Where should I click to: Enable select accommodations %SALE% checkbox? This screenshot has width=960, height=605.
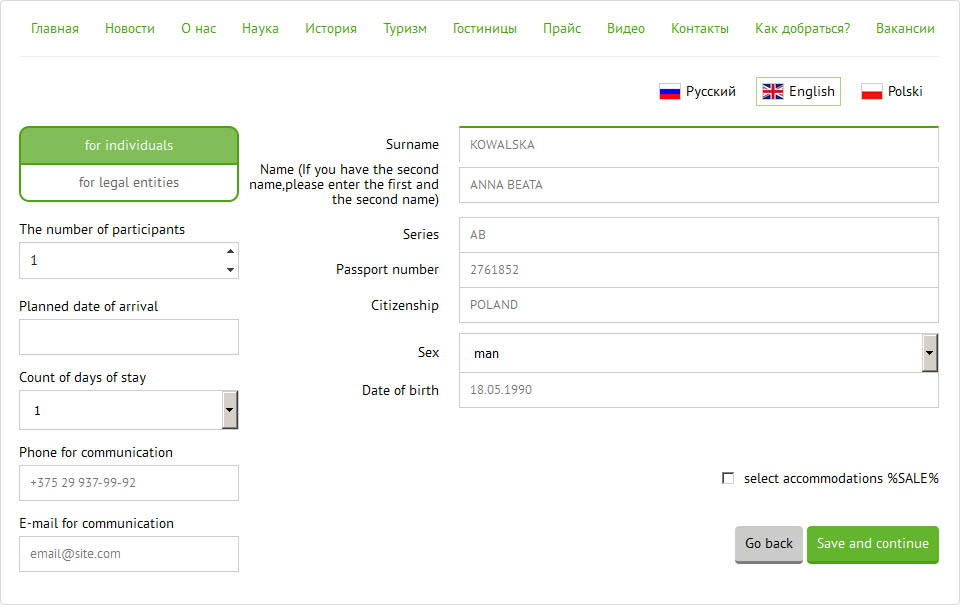tap(728, 479)
